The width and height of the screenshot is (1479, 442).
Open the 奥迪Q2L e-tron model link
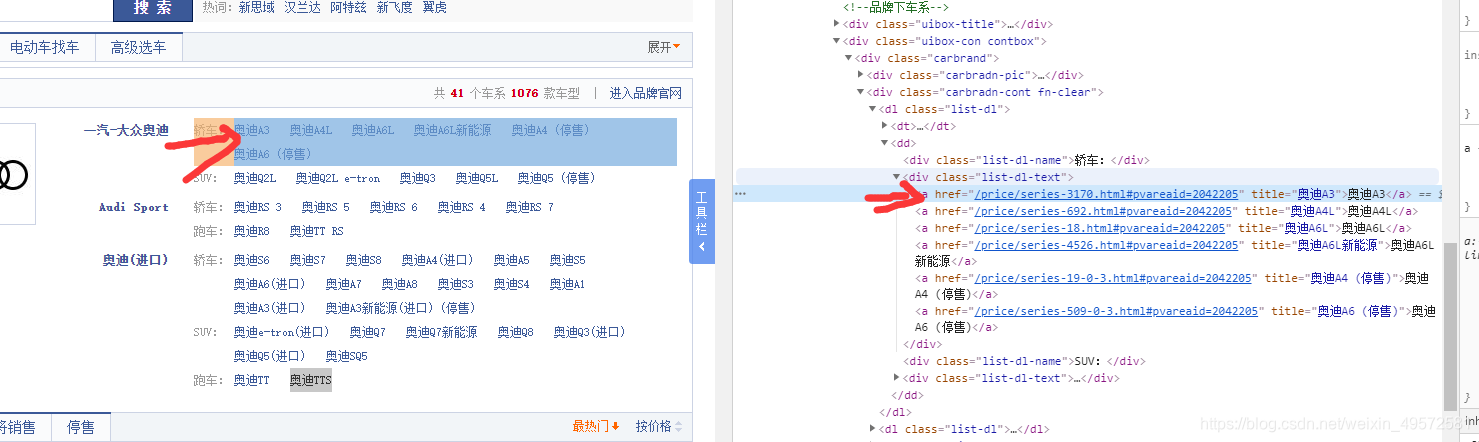pos(338,178)
